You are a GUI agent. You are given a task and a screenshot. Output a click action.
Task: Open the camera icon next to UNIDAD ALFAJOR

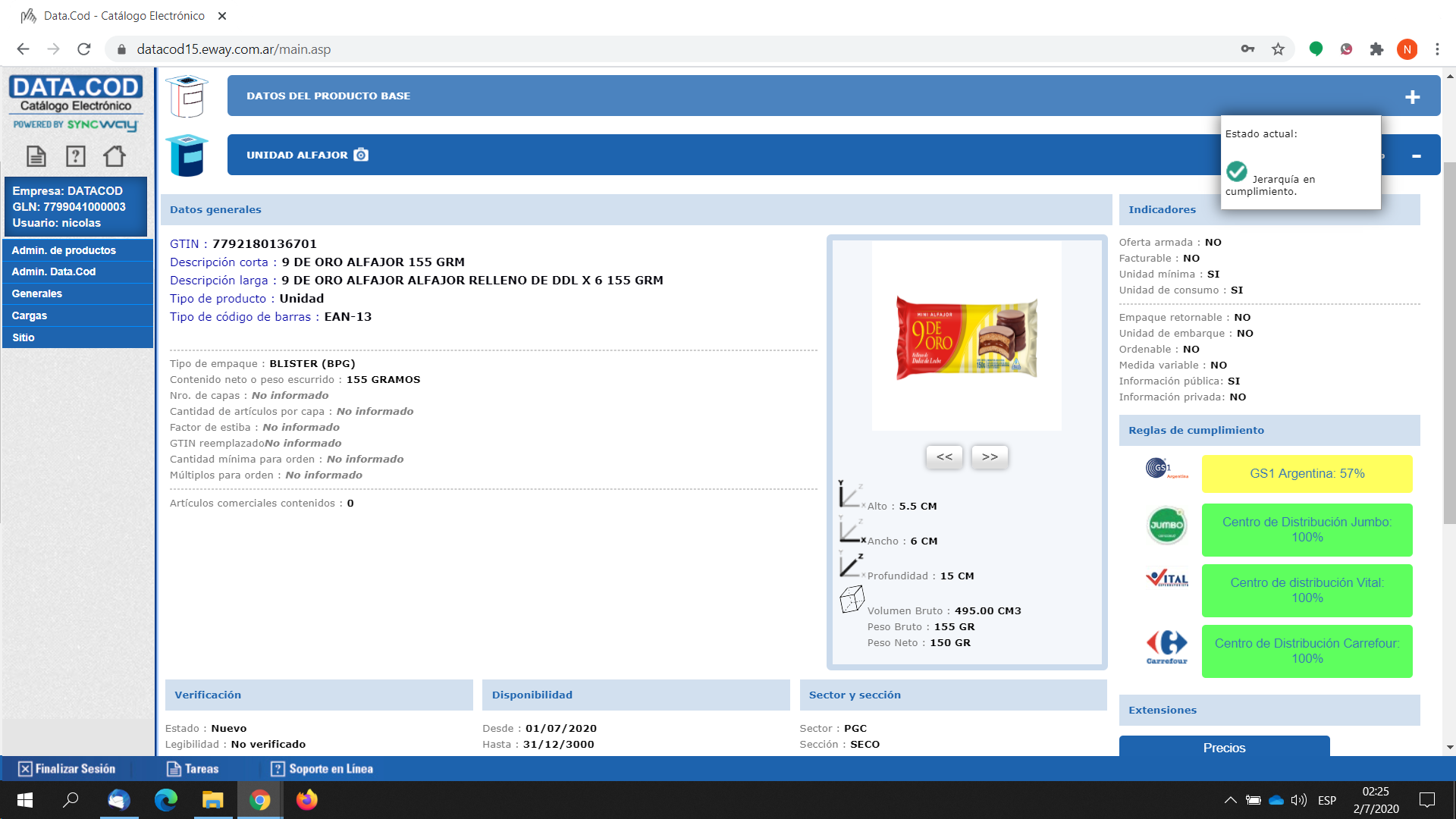click(x=361, y=155)
